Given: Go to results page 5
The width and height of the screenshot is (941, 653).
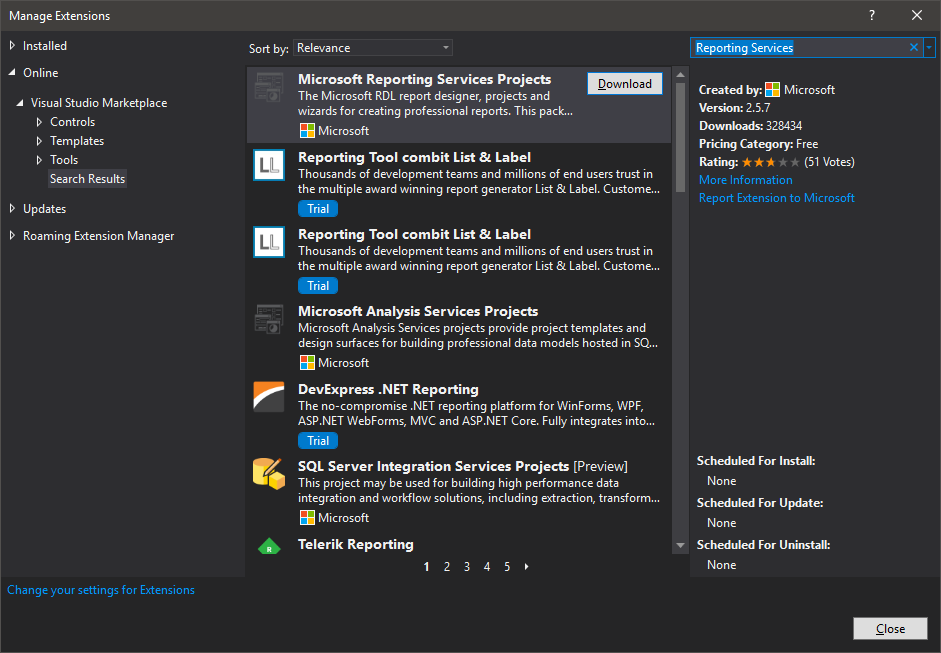Looking at the screenshot, I should click(x=507, y=567).
